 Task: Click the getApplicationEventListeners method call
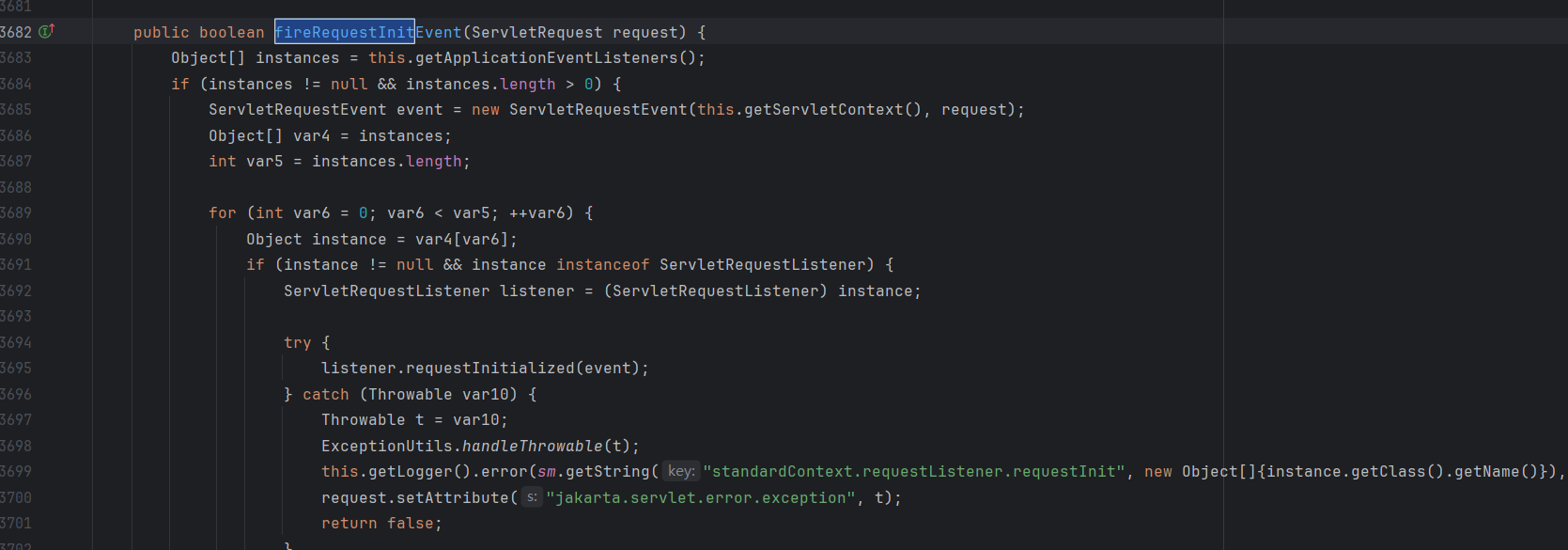546,57
